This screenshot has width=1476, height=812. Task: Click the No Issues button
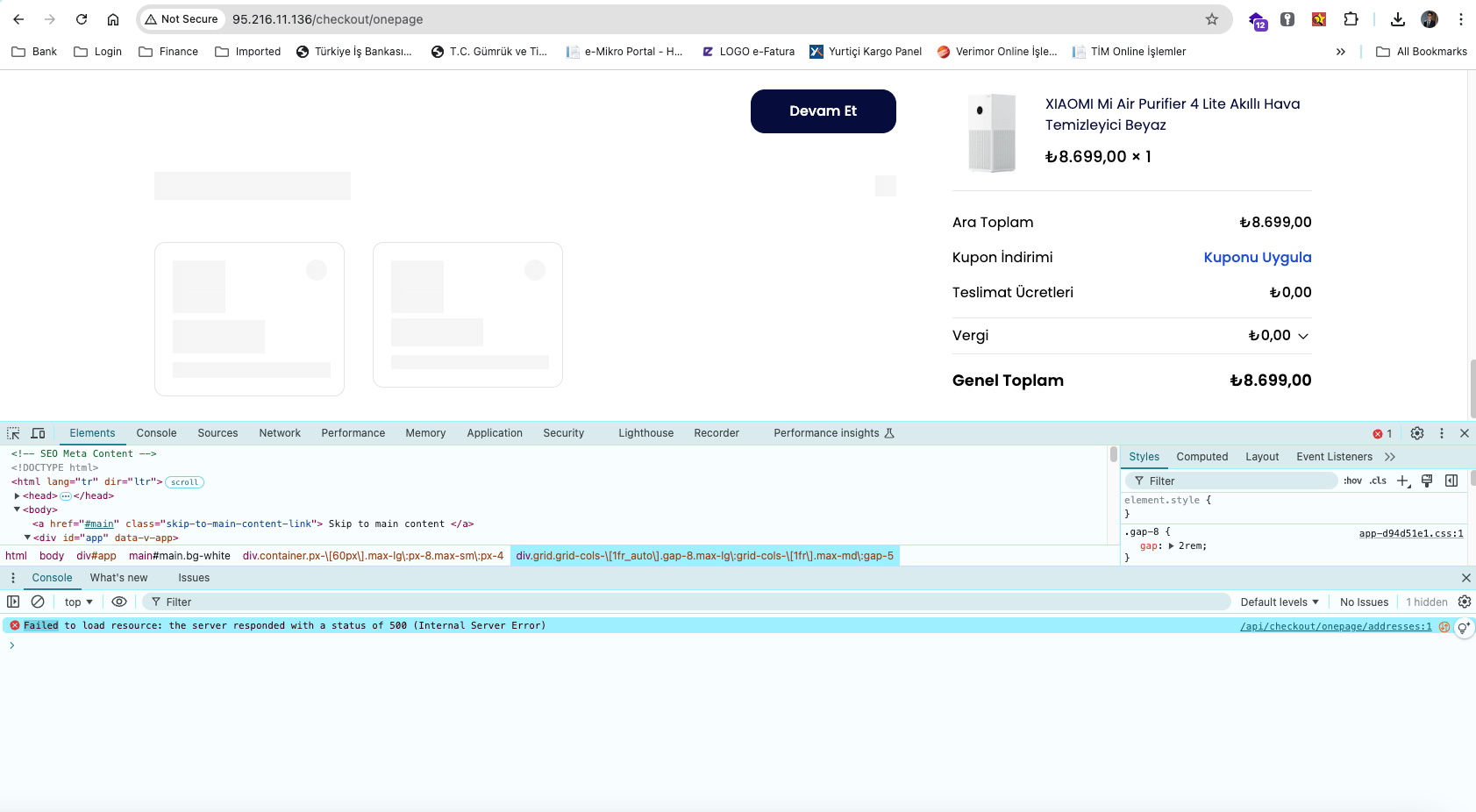(x=1364, y=602)
